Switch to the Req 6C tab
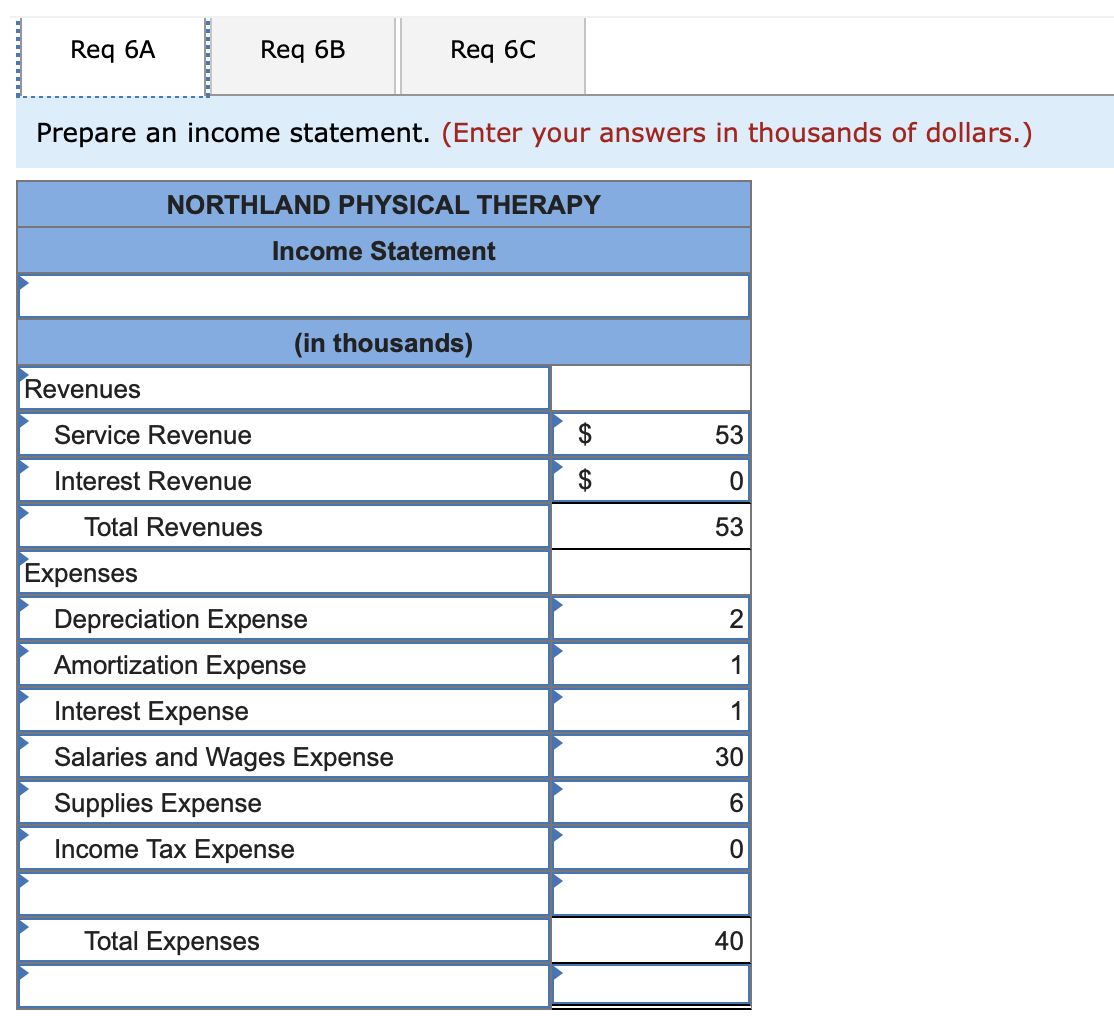Screen dimensions: 1114x1018 [x=492, y=47]
